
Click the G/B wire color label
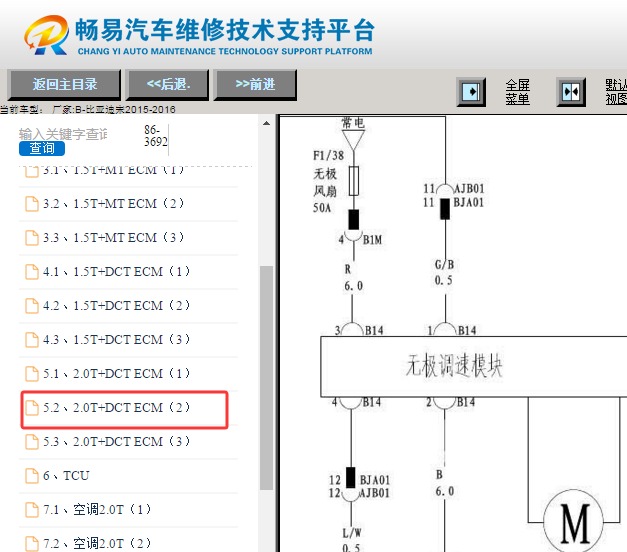click(444, 264)
